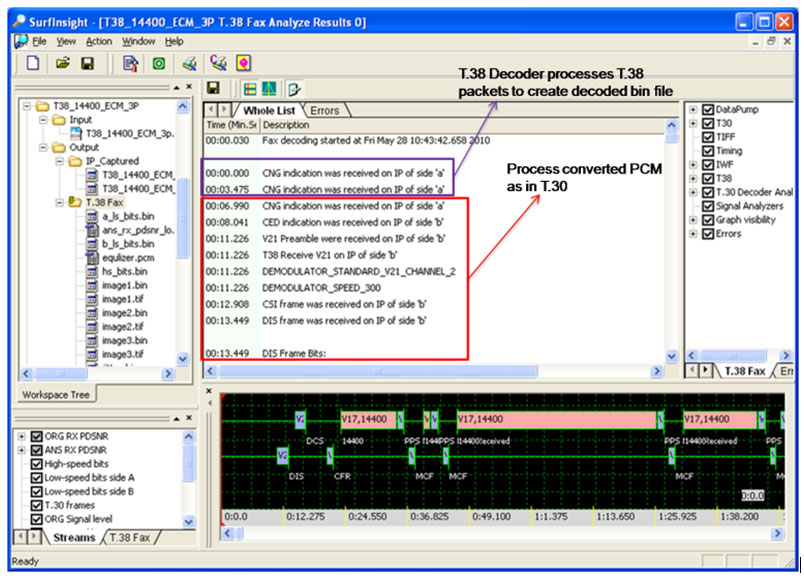
Task: Open the Action menu
Action: [x=99, y=41]
